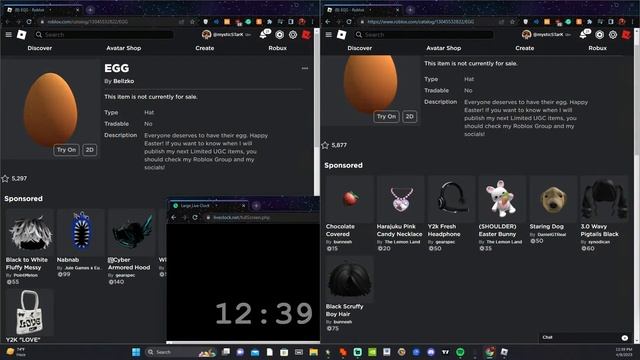Go back in right Roblox browser
The image size is (640, 360).
pos(328,22)
